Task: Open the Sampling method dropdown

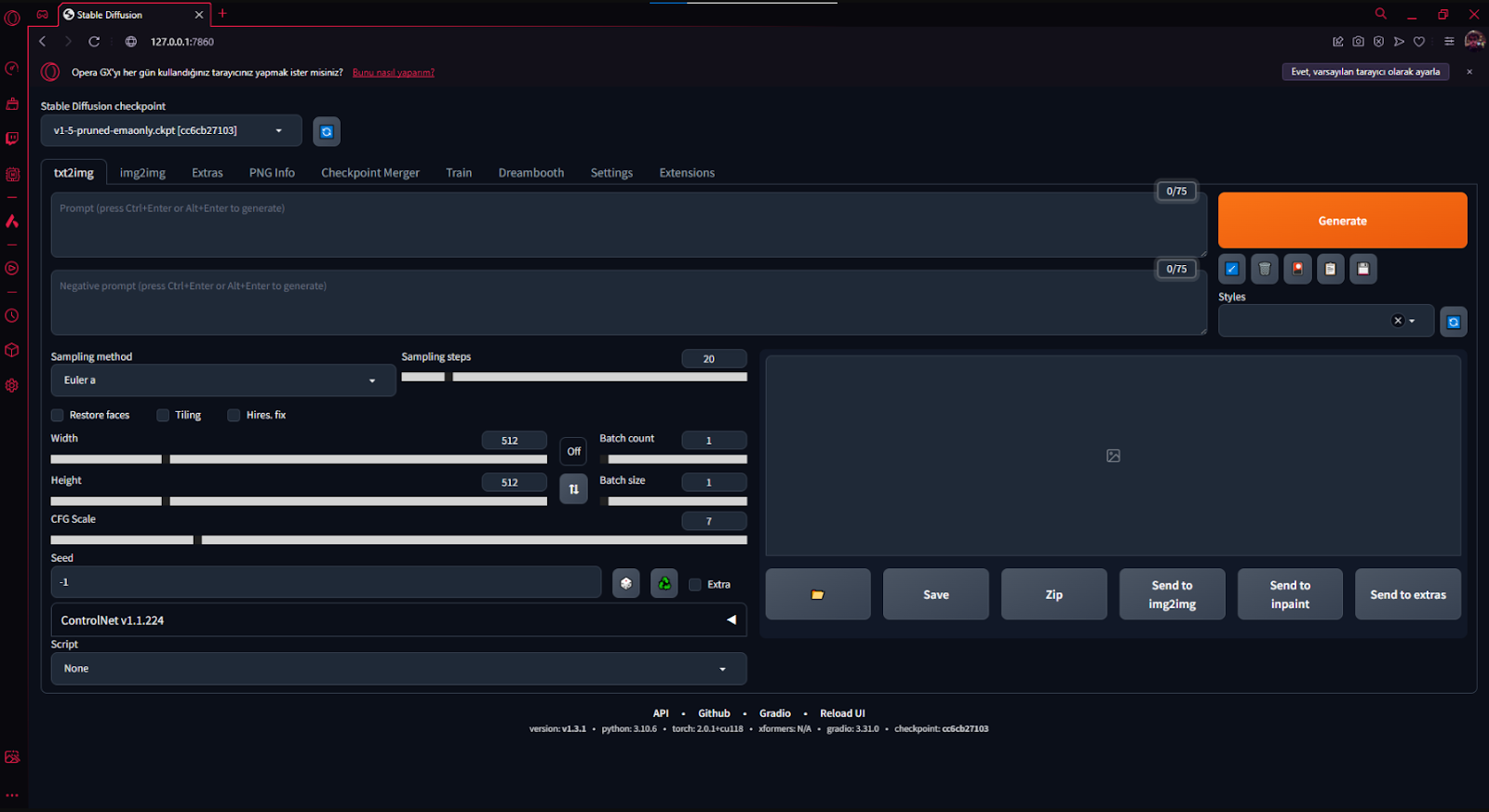Action: (223, 380)
